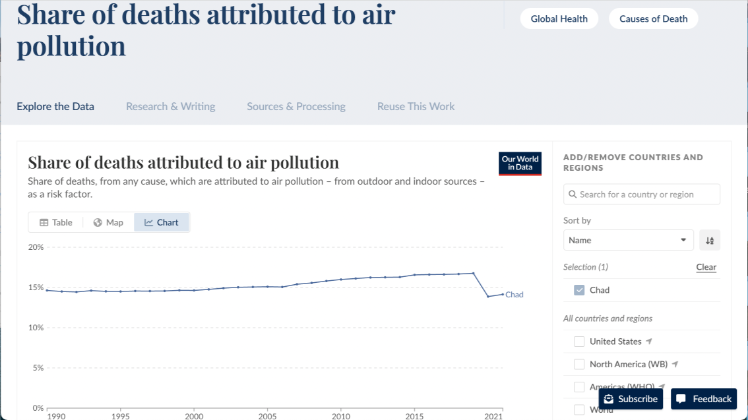Clear the current country selection
Viewport: 748px width, 420px height.
pos(706,267)
